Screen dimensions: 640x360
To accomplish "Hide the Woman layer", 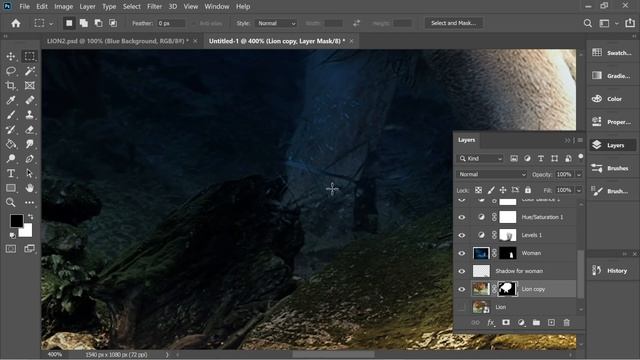I will (x=462, y=253).
